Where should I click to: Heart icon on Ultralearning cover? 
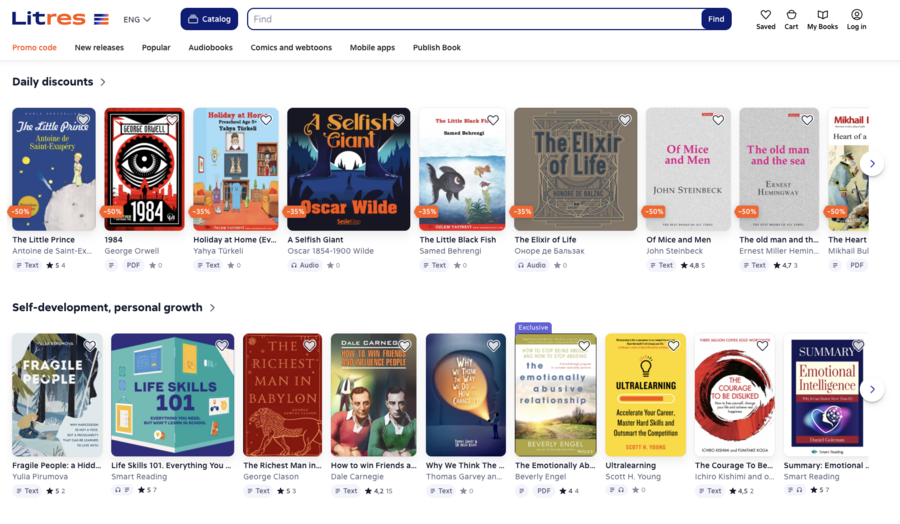673,346
